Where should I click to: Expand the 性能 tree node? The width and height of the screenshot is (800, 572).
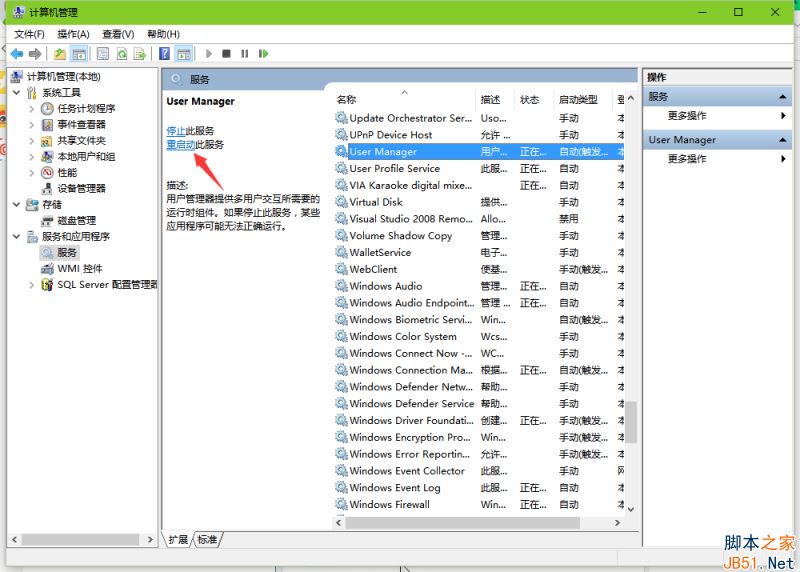32,172
